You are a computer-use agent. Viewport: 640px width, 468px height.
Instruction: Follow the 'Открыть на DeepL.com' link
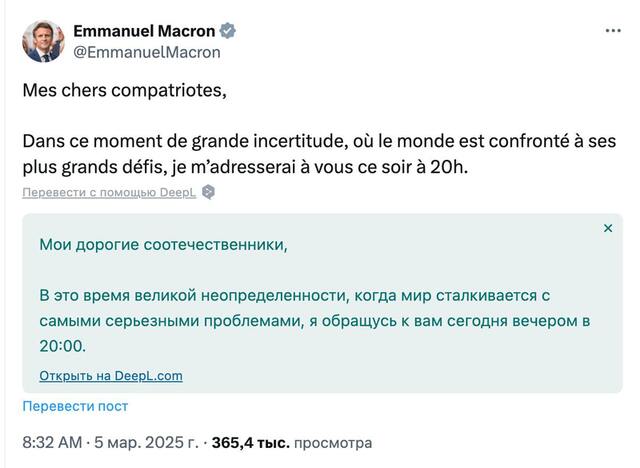[x=111, y=376]
